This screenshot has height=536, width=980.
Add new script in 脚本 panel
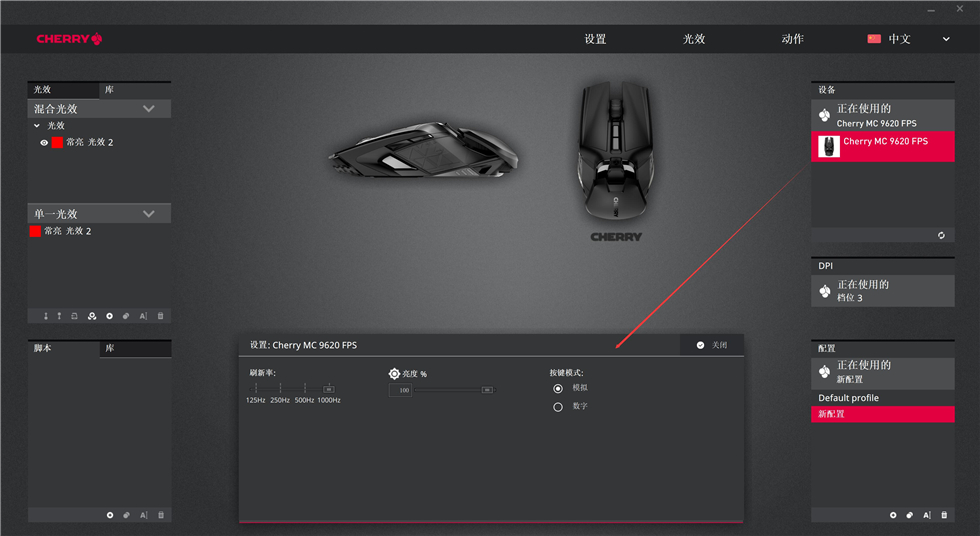point(110,515)
